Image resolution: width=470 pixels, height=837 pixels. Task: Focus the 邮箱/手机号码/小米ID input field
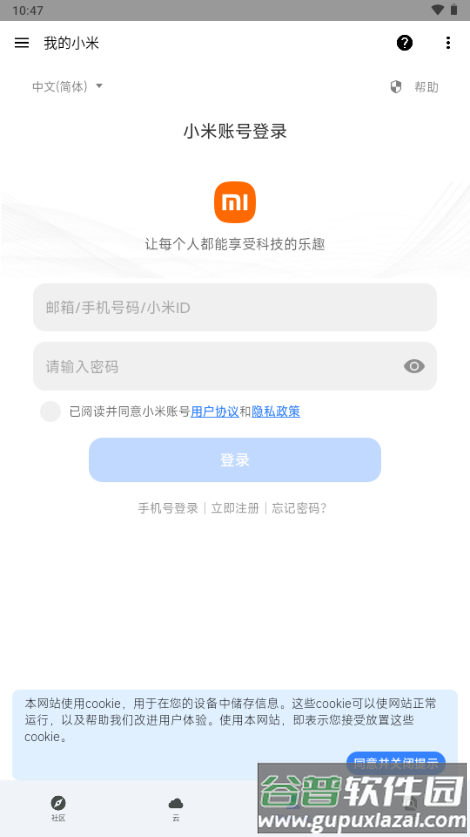235,307
